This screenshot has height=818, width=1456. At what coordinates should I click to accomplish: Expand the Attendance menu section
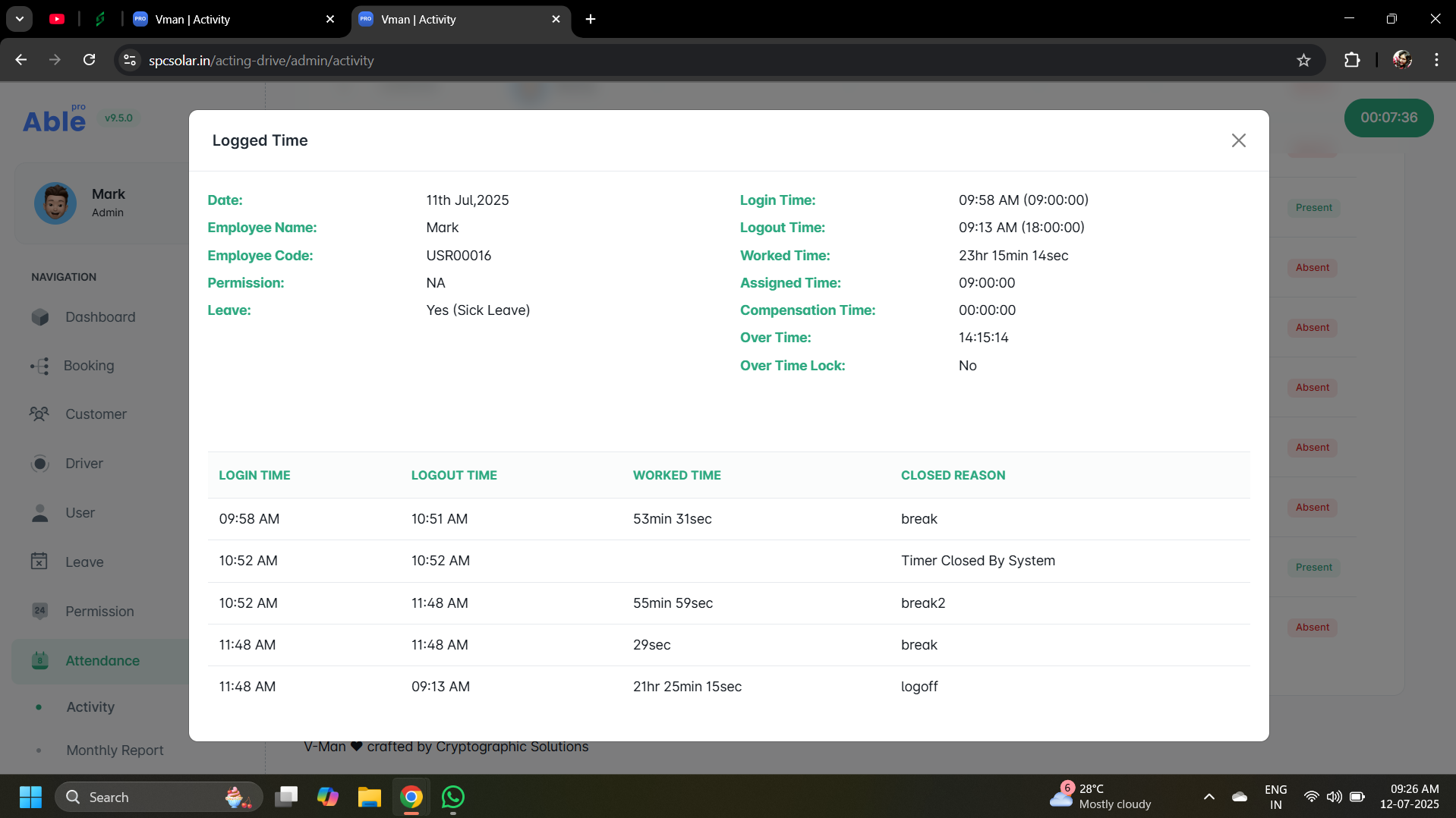[x=102, y=661]
